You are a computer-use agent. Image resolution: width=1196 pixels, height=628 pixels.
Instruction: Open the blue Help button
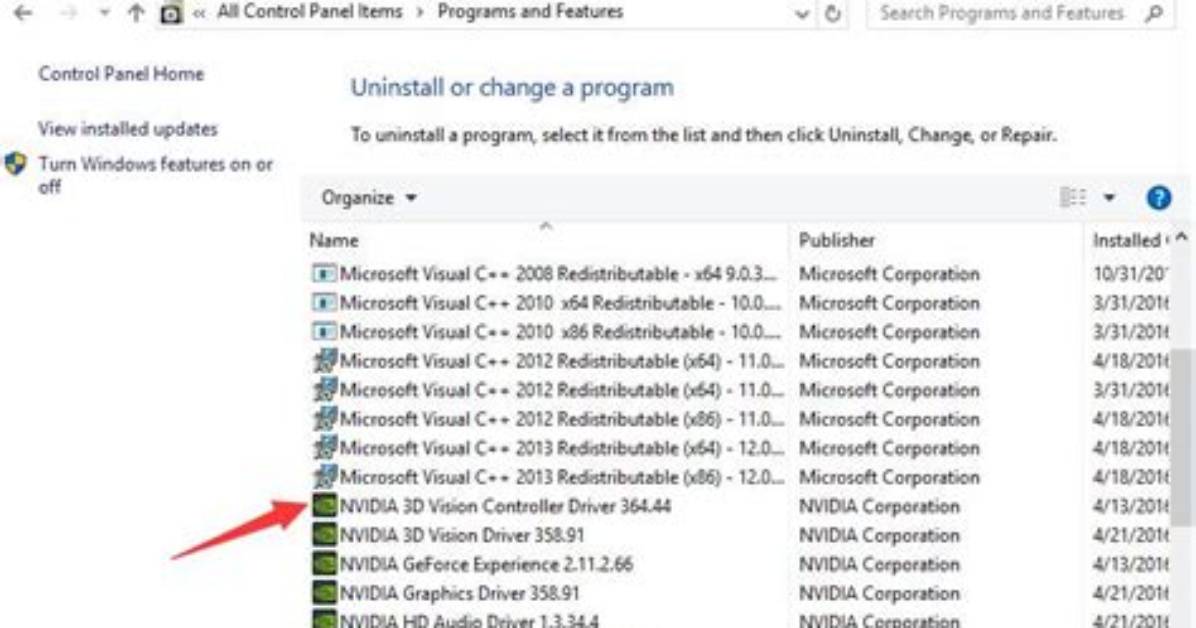pyautogui.click(x=1159, y=198)
